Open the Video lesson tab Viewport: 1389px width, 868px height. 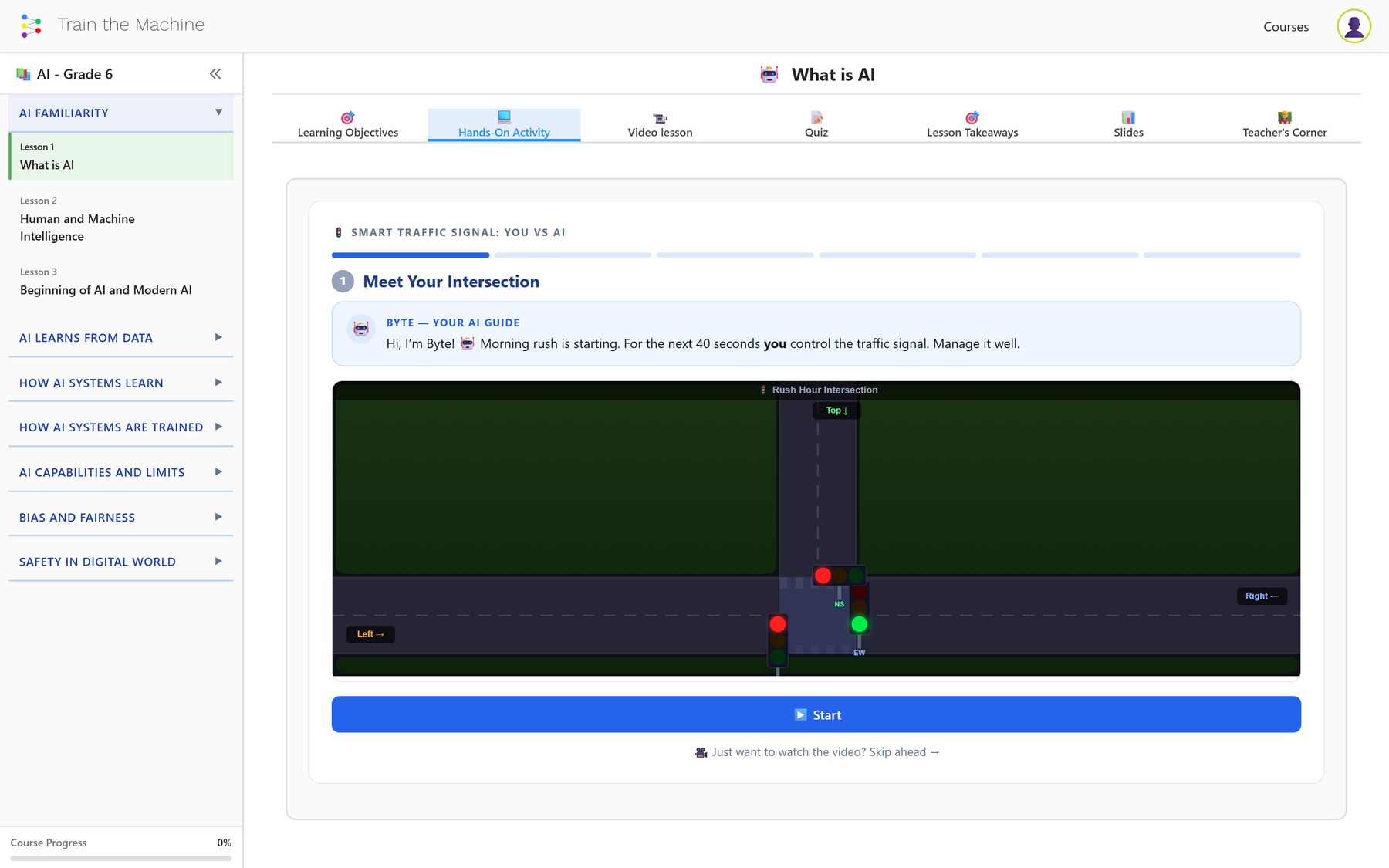point(660,125)
